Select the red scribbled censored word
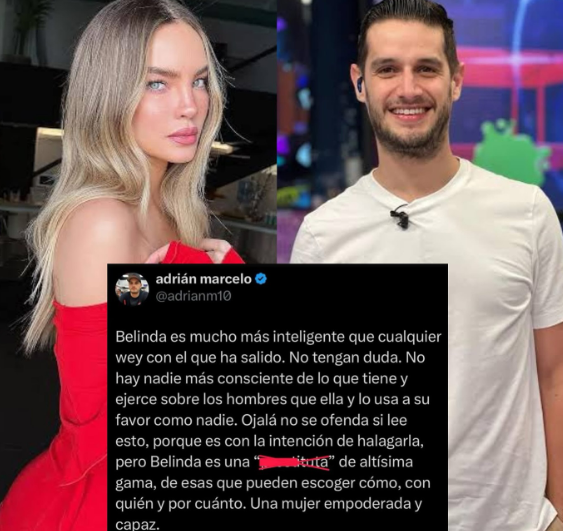Viewport: 563px width, 531px height. [x=294, y=462]
